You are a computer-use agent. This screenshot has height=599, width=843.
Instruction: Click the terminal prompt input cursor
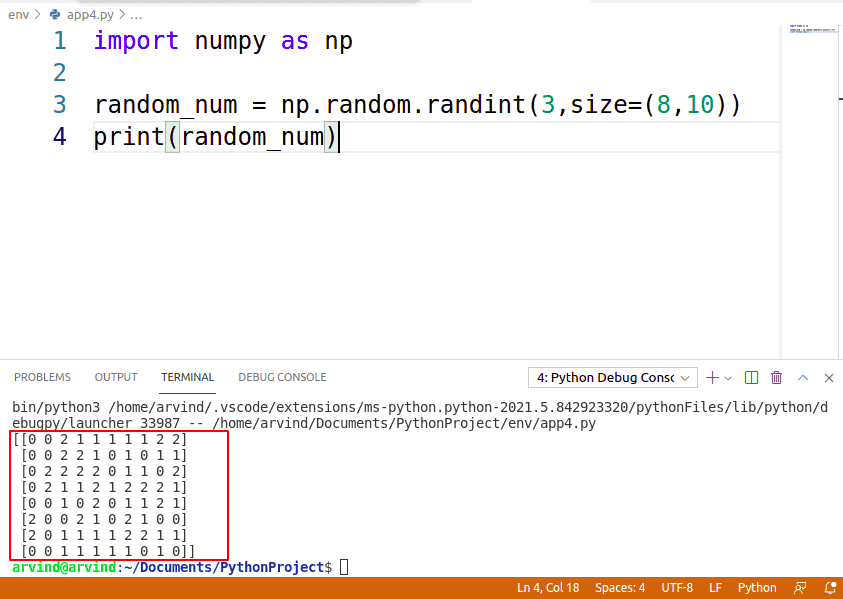(x=344, y=567)
